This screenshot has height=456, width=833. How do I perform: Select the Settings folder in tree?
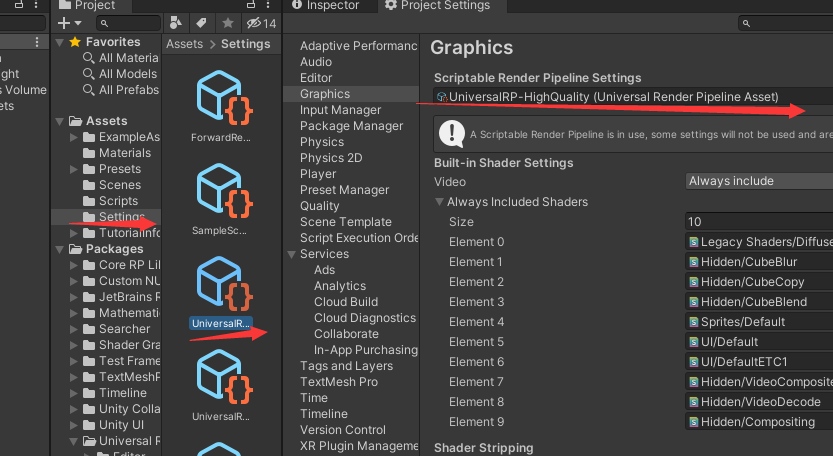114,217
